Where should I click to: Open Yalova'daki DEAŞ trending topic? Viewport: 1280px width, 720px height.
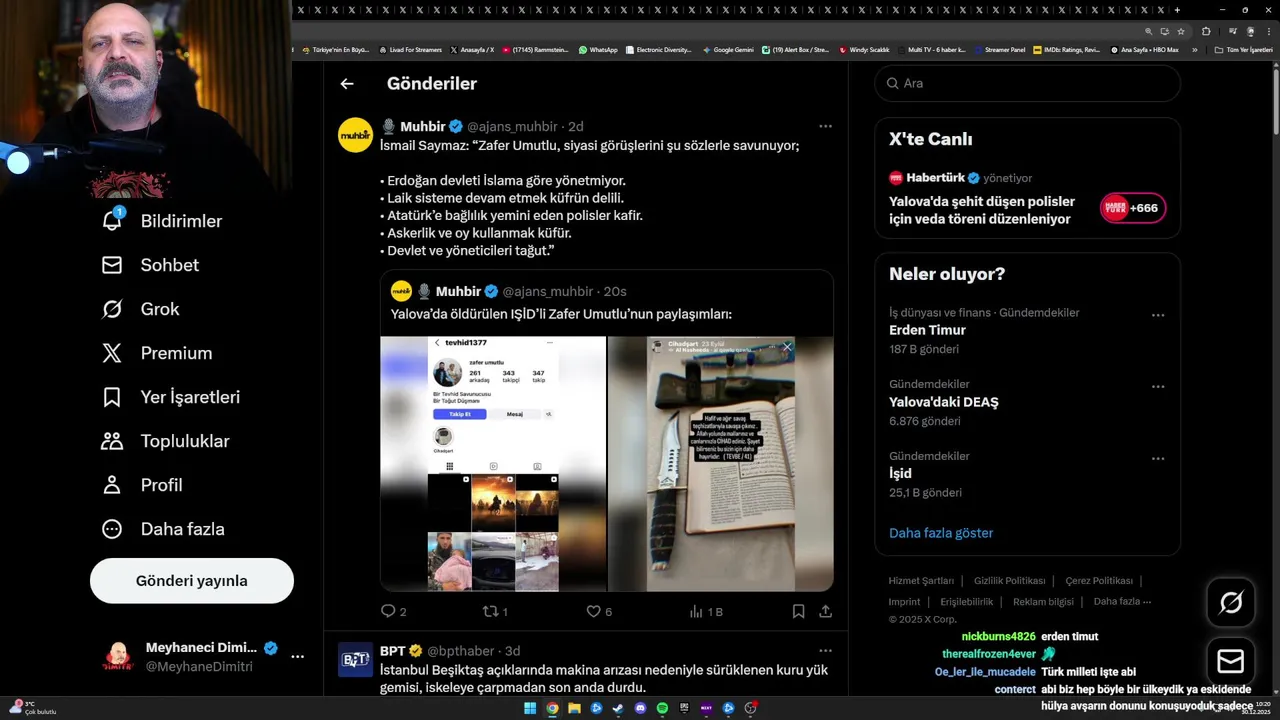943,402
